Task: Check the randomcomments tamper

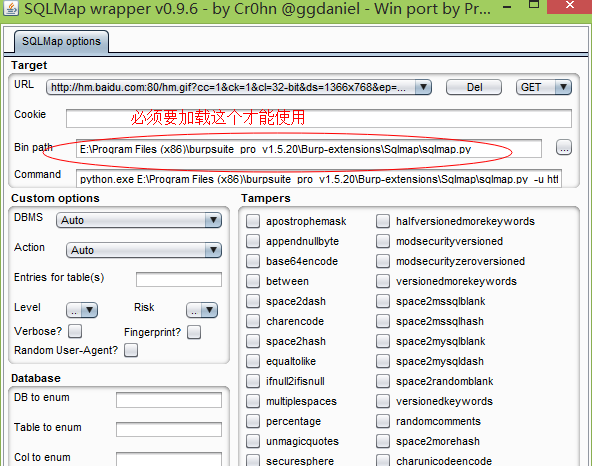Action: pos(383,421)
